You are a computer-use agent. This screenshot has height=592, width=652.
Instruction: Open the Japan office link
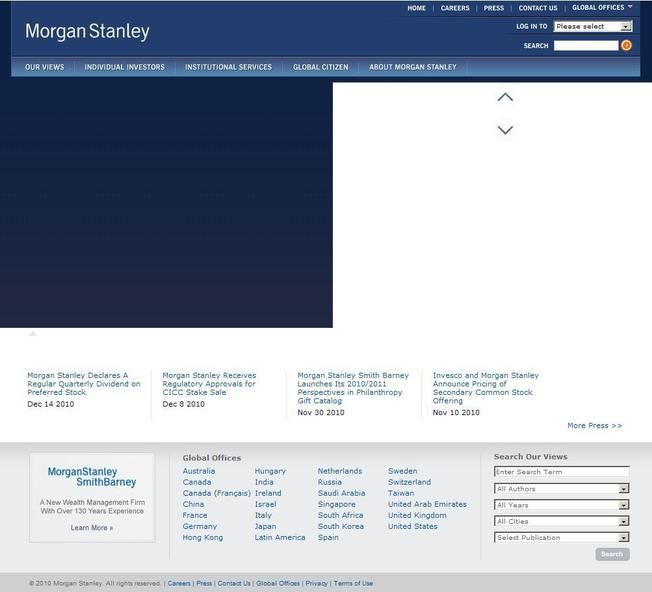pos(265,526)
